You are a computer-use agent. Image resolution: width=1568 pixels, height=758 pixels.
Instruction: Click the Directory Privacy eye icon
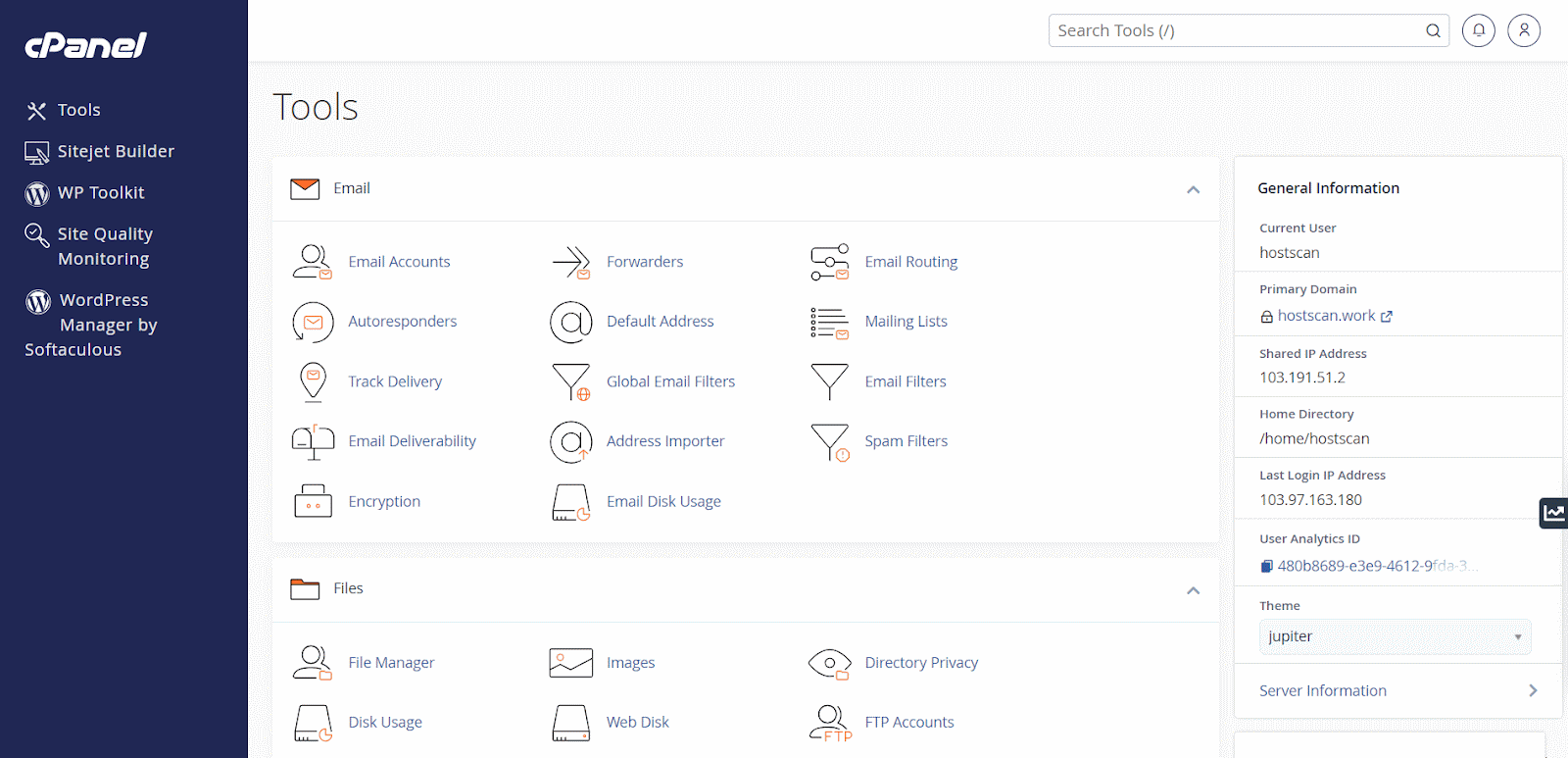(830, 663)
